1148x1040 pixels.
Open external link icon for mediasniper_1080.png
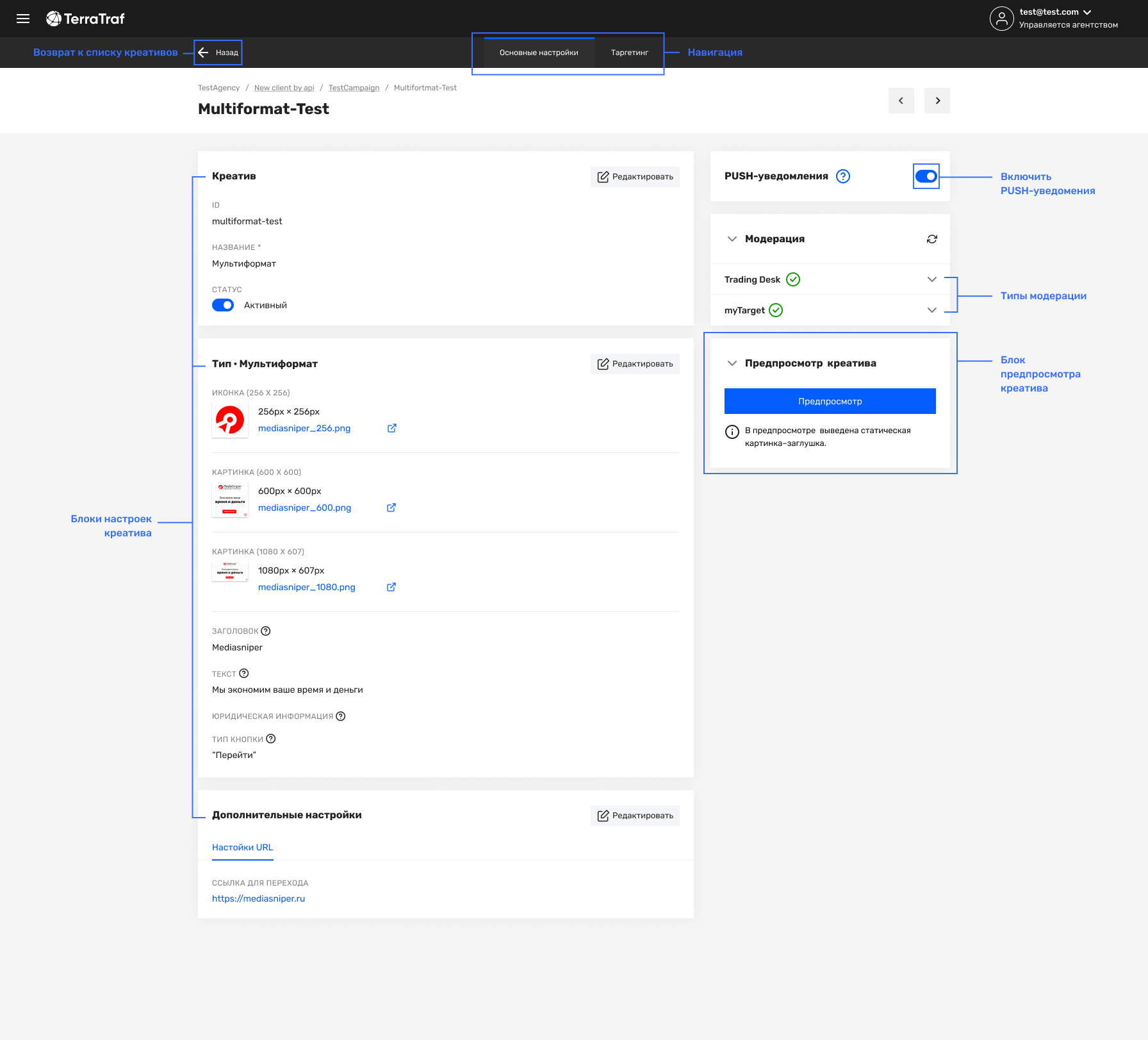[391, 587]
